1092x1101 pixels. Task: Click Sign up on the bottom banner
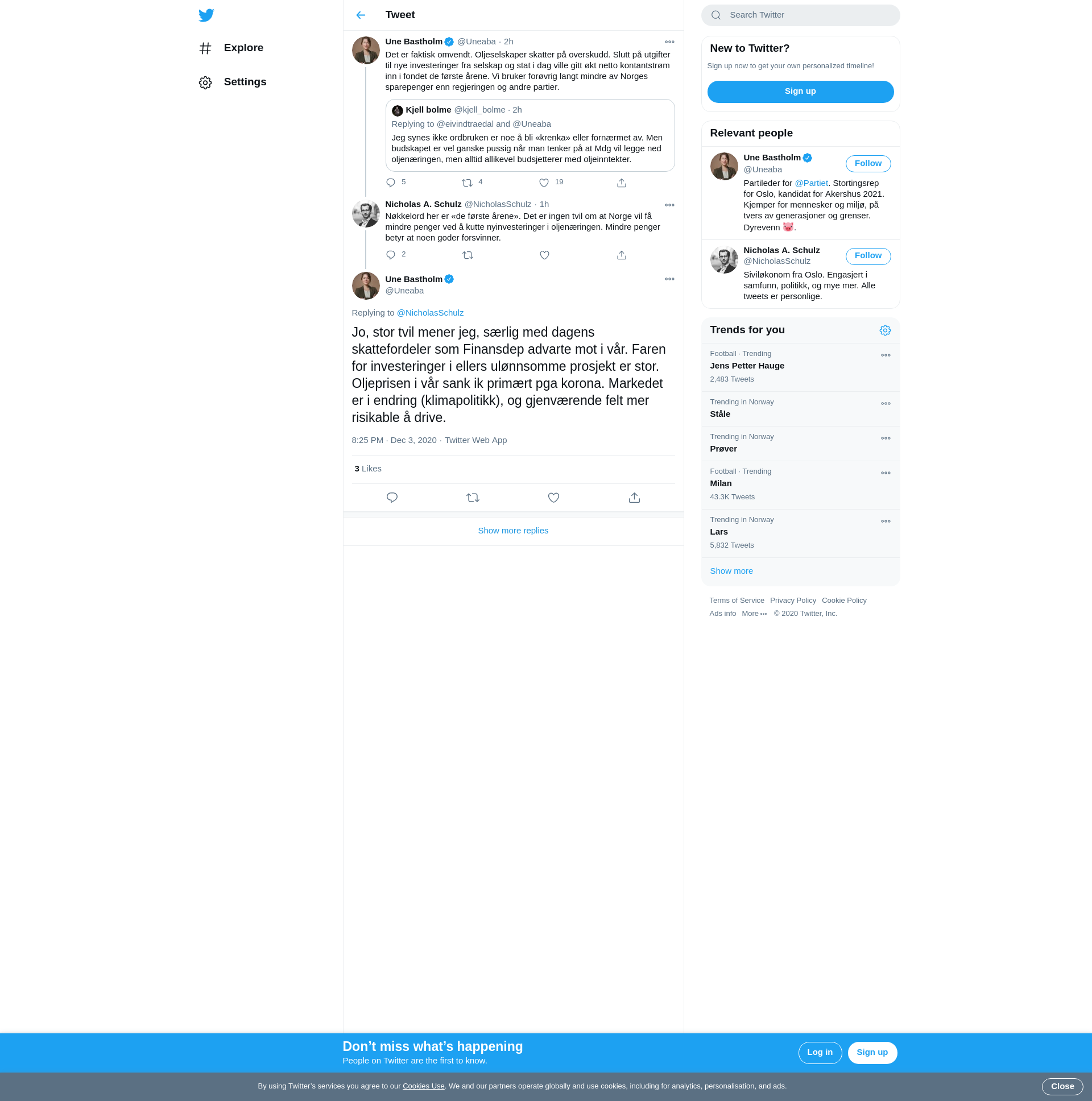872,1053
